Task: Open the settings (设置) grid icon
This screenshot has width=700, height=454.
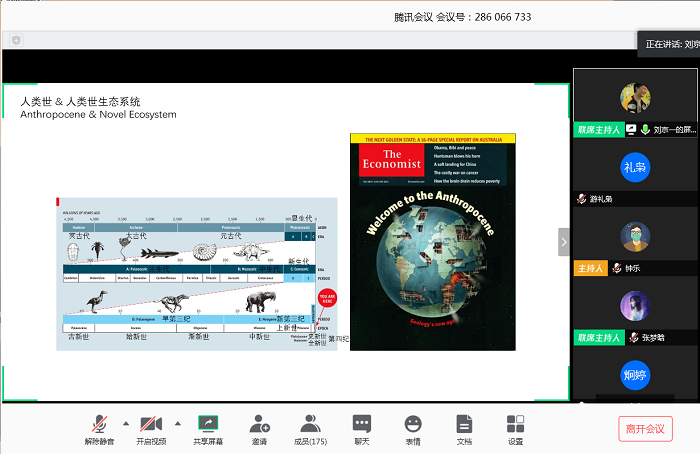Action: 515,424
